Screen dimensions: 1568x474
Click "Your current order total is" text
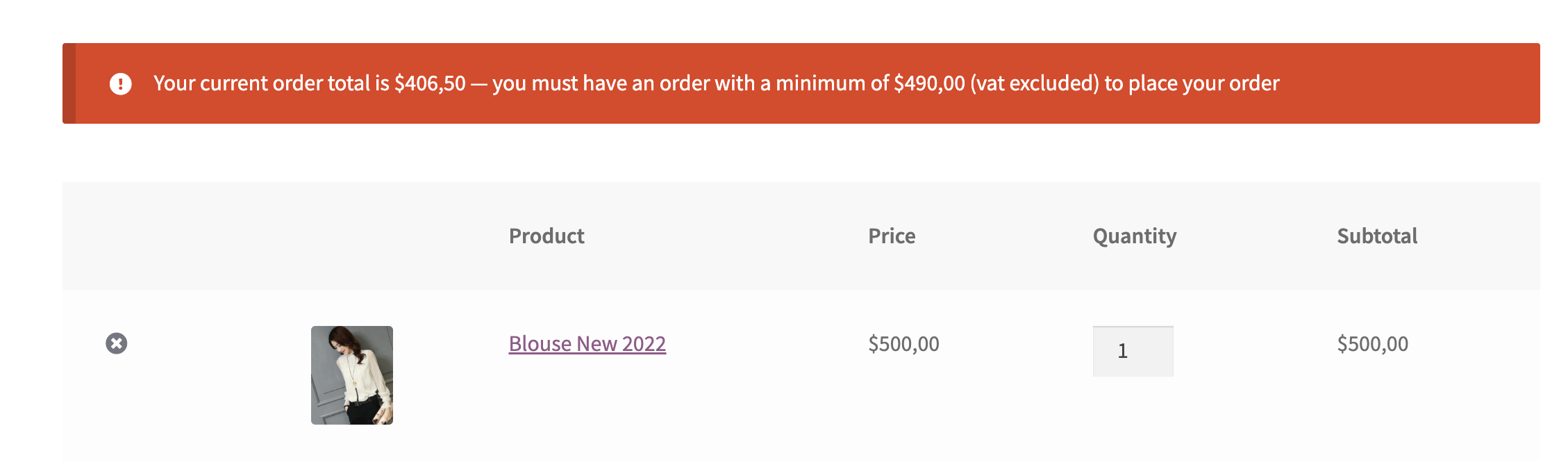click(x=271, y=83)
